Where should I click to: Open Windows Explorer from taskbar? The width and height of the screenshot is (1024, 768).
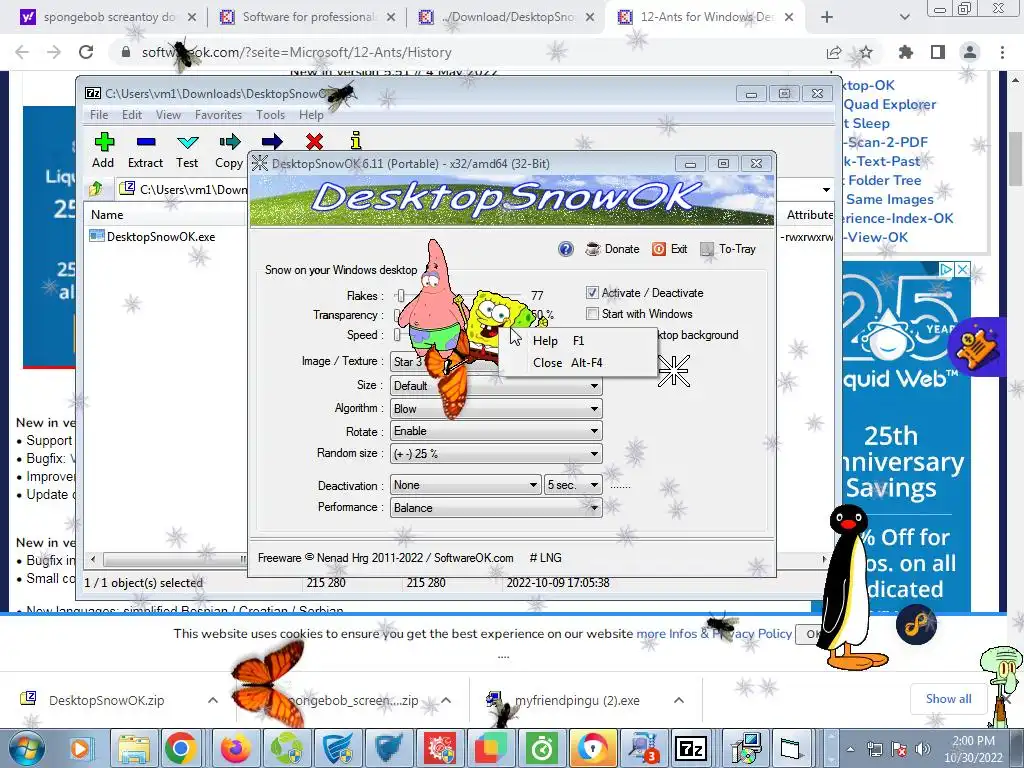coord(134,748)
